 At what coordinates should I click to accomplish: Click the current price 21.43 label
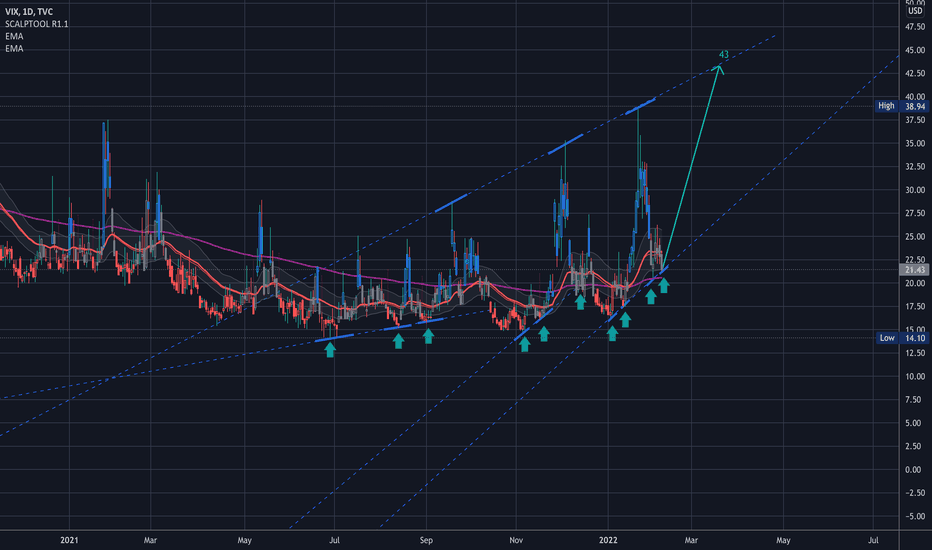(915, 270)
